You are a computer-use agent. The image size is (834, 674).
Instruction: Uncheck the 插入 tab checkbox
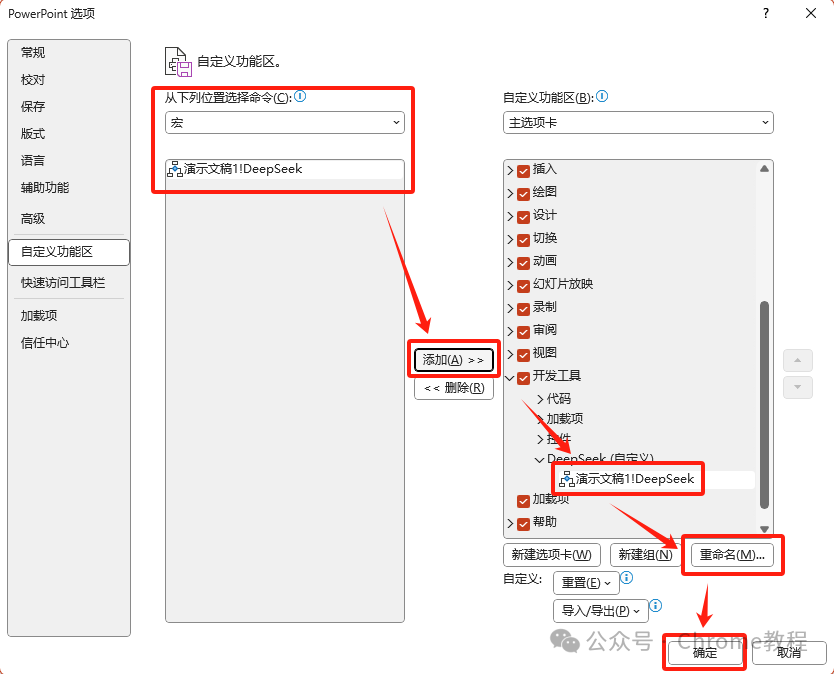tap(523, 171)
